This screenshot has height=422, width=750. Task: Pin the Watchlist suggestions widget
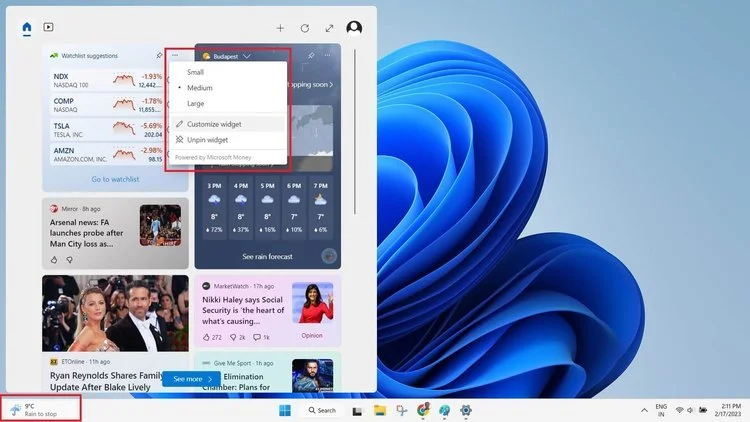159,56
